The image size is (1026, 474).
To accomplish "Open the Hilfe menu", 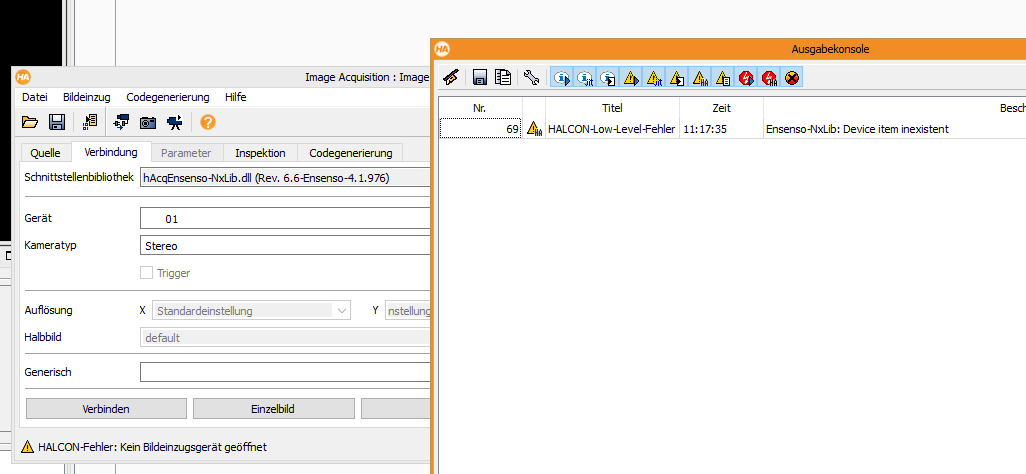I will [236, 97].
